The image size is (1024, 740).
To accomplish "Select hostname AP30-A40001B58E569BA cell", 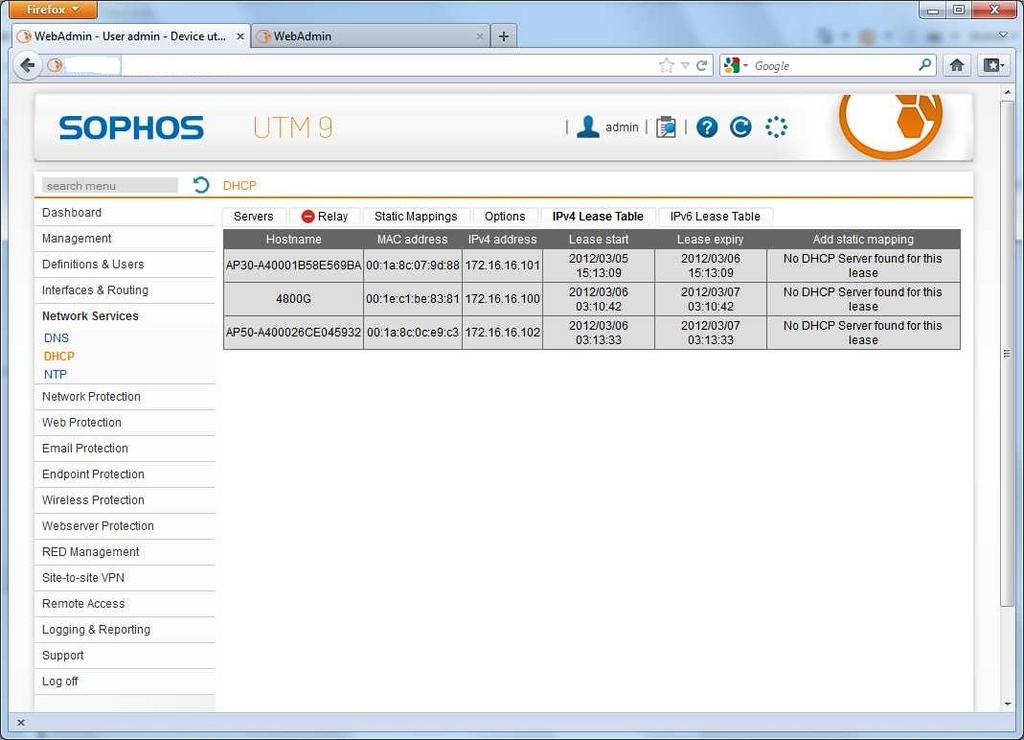I will tap(293, 265).
